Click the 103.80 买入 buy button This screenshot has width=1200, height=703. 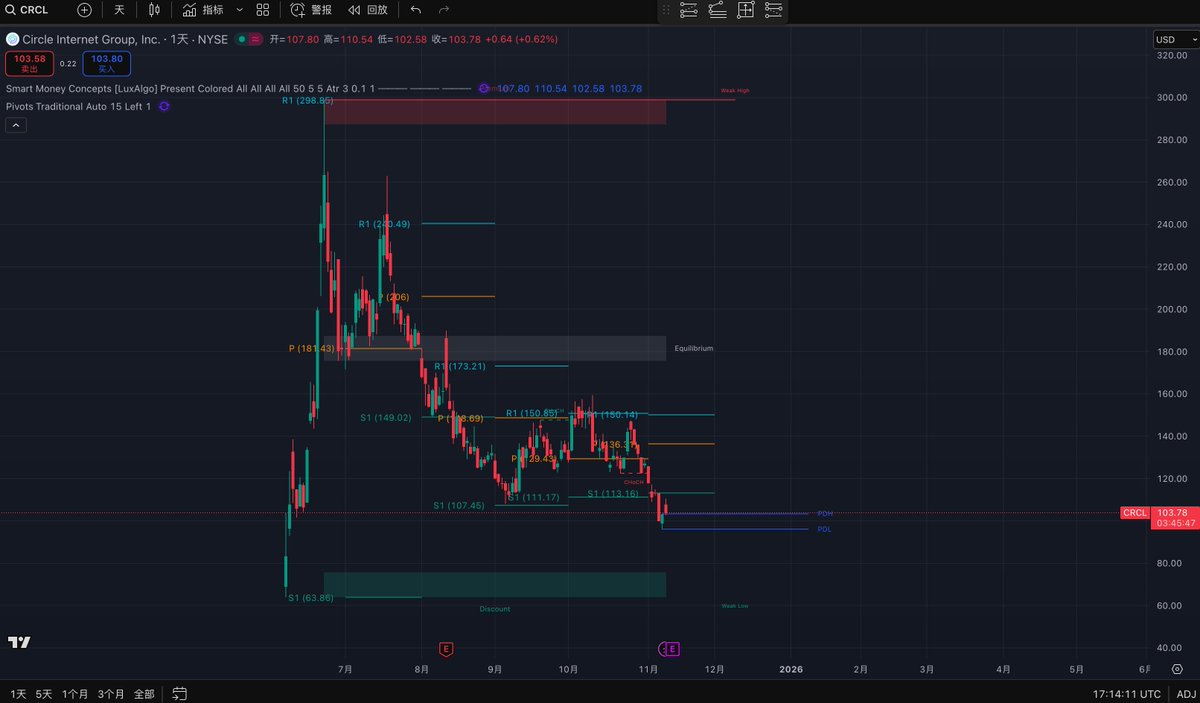[107, 63]
